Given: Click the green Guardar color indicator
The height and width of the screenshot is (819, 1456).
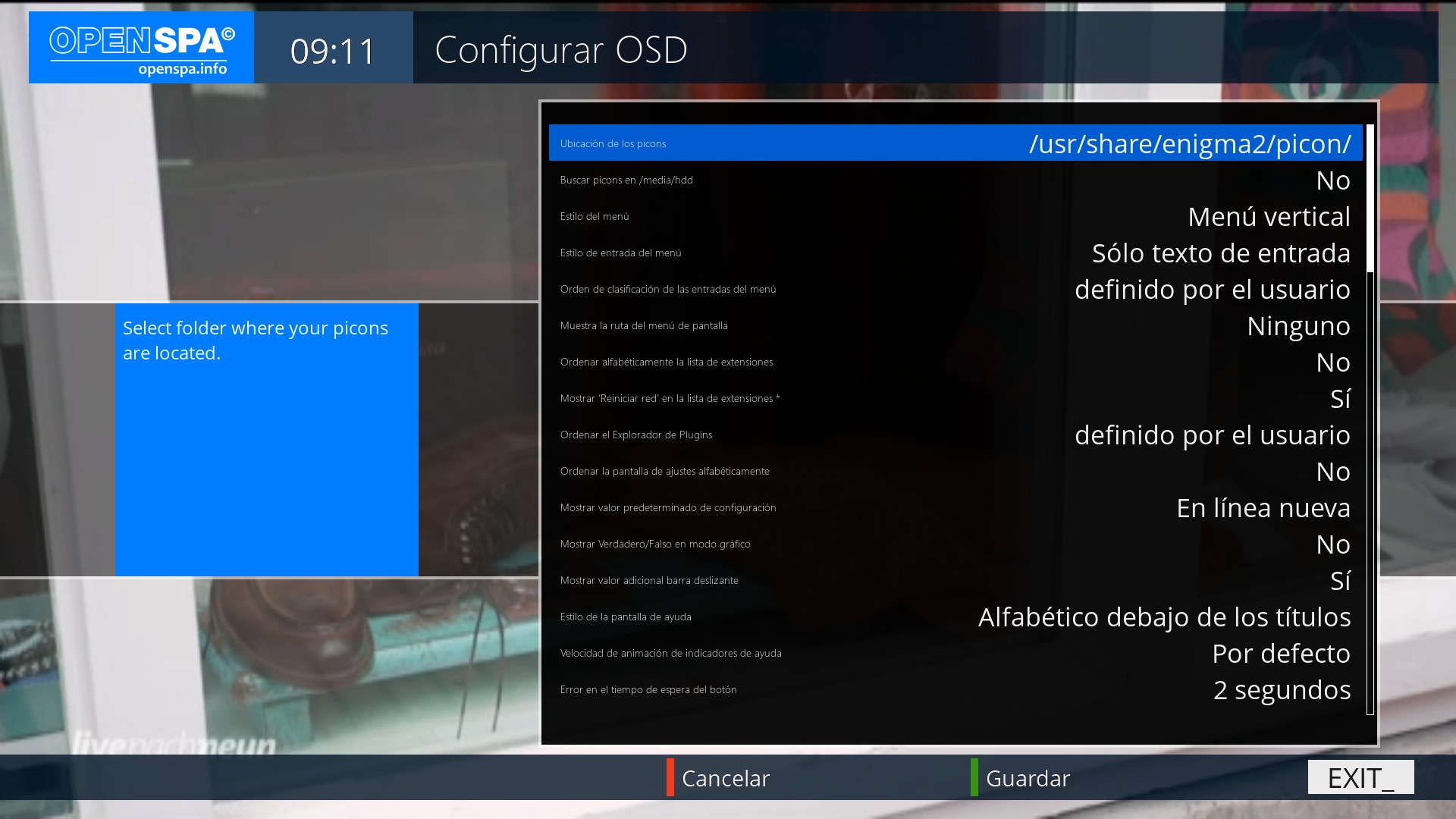Looking at the screenshot, I should tap(974, 777).
